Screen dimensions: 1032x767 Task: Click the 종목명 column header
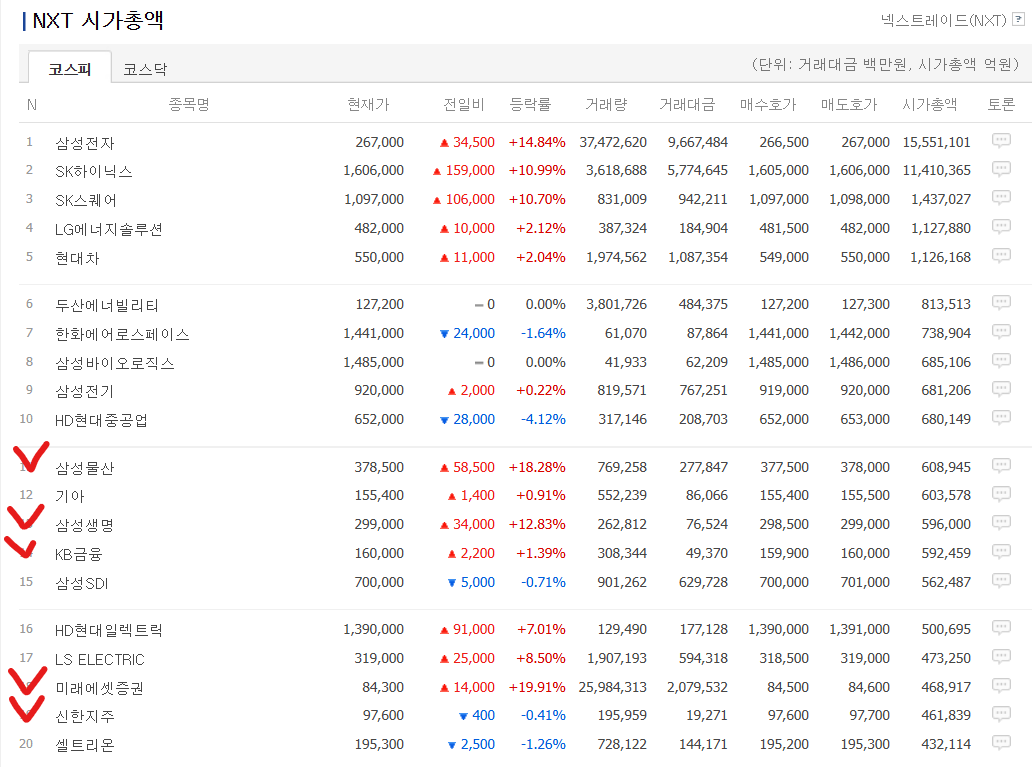click(x=189, y=104)
